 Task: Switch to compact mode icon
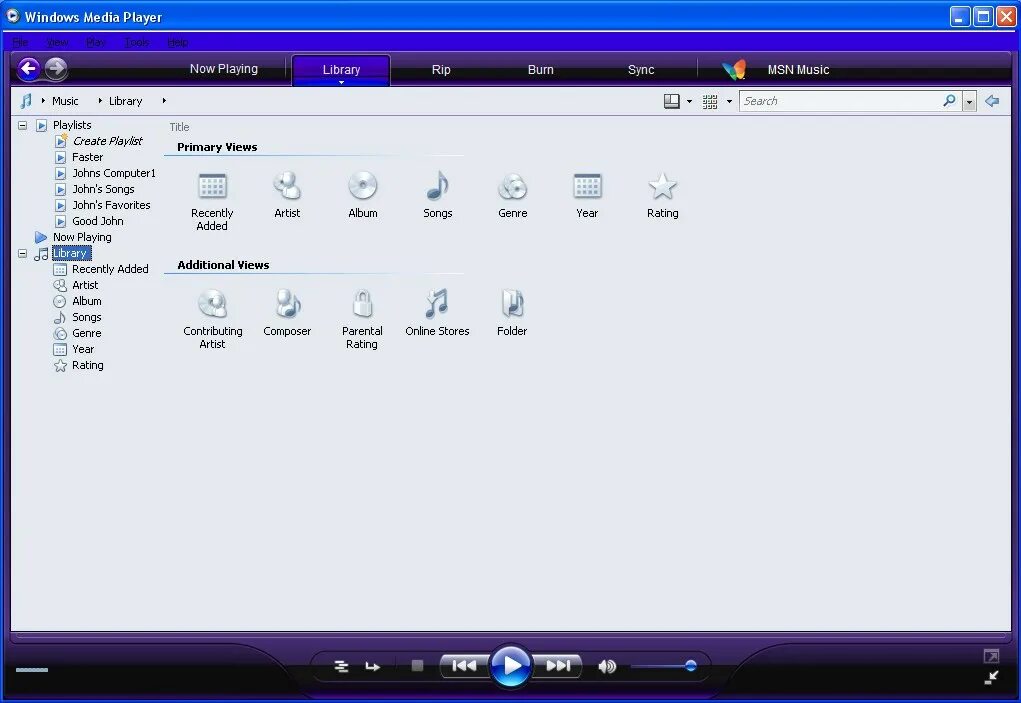click(991, 678)
